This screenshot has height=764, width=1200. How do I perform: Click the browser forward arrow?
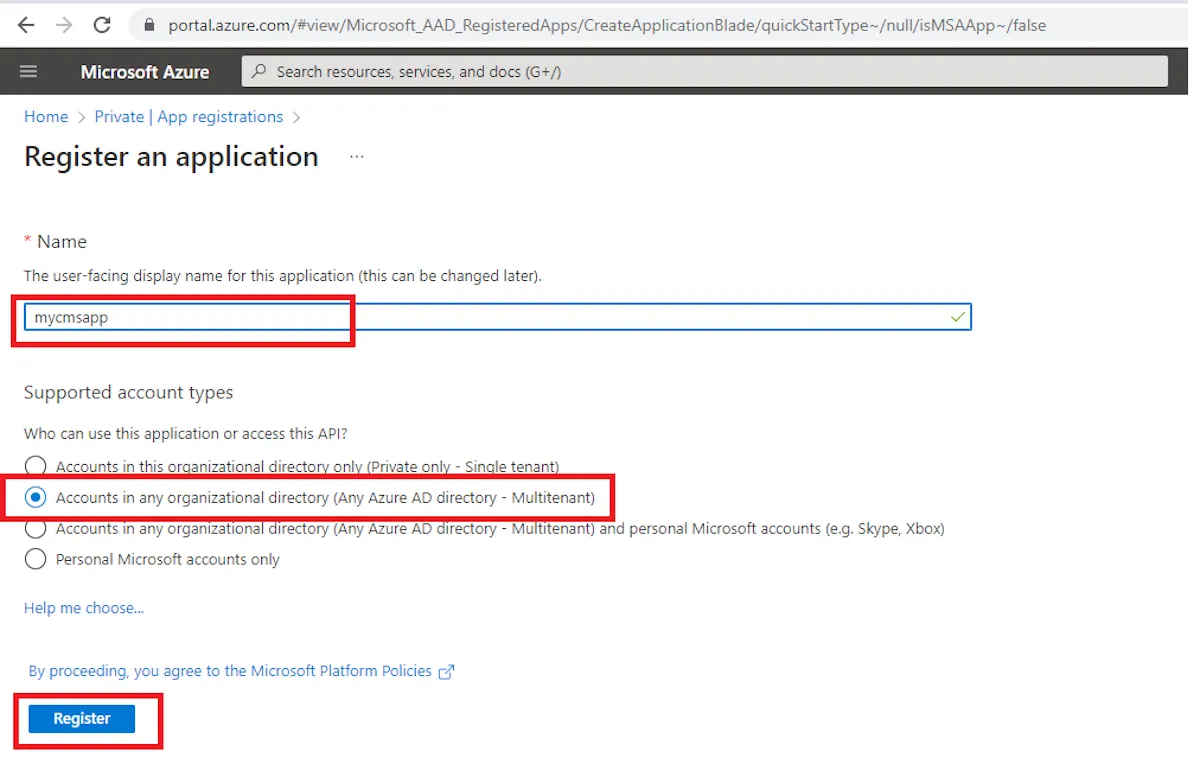64,25
